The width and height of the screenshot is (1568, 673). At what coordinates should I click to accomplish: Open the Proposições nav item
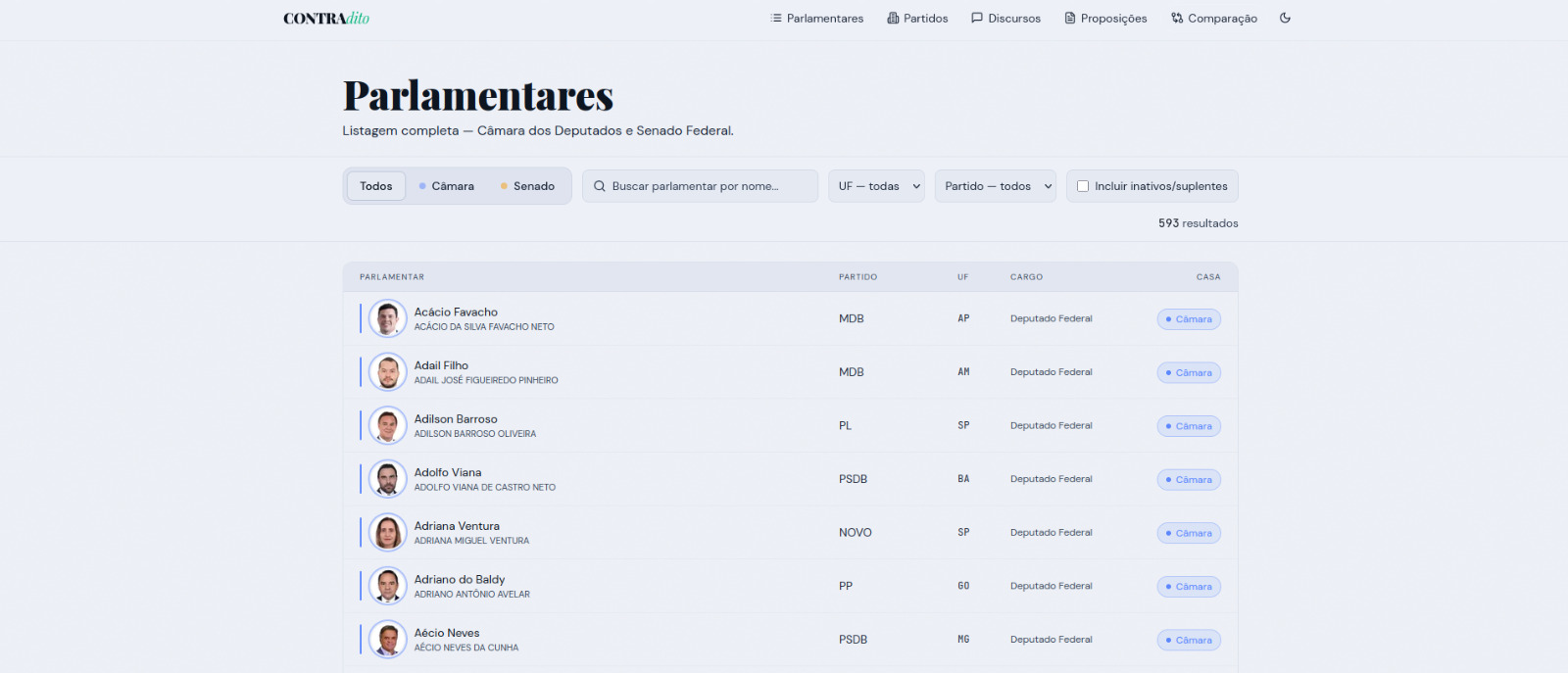click(x=1105, y=19)
